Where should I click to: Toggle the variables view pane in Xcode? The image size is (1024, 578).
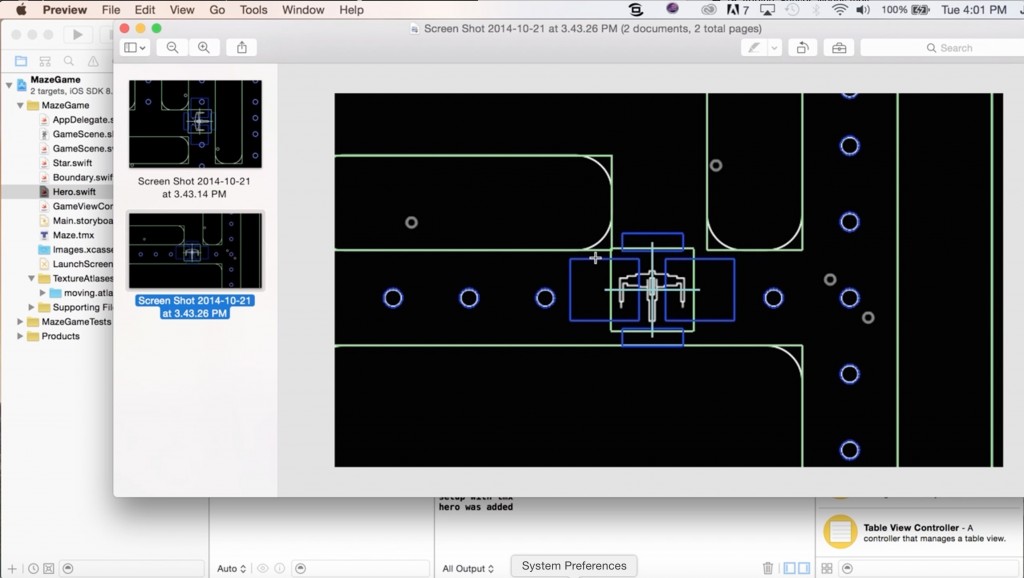pos(790,568)
